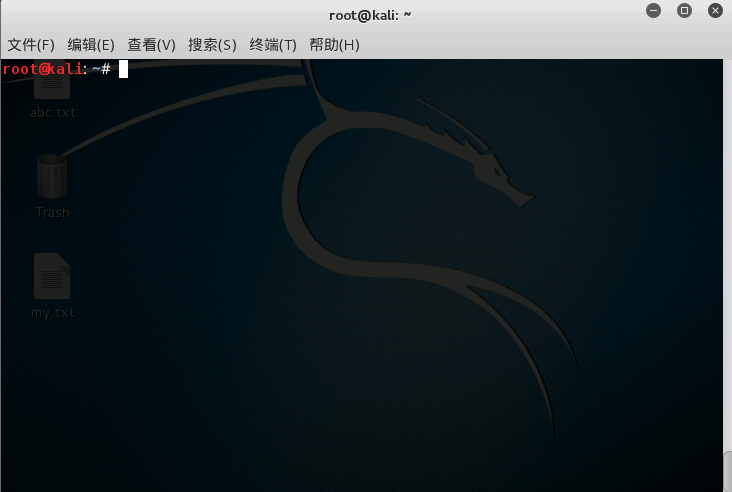Viewport: 732px width, 492px height.
Task: Select the my.txt document icon
Action: (x=52, y=276)
